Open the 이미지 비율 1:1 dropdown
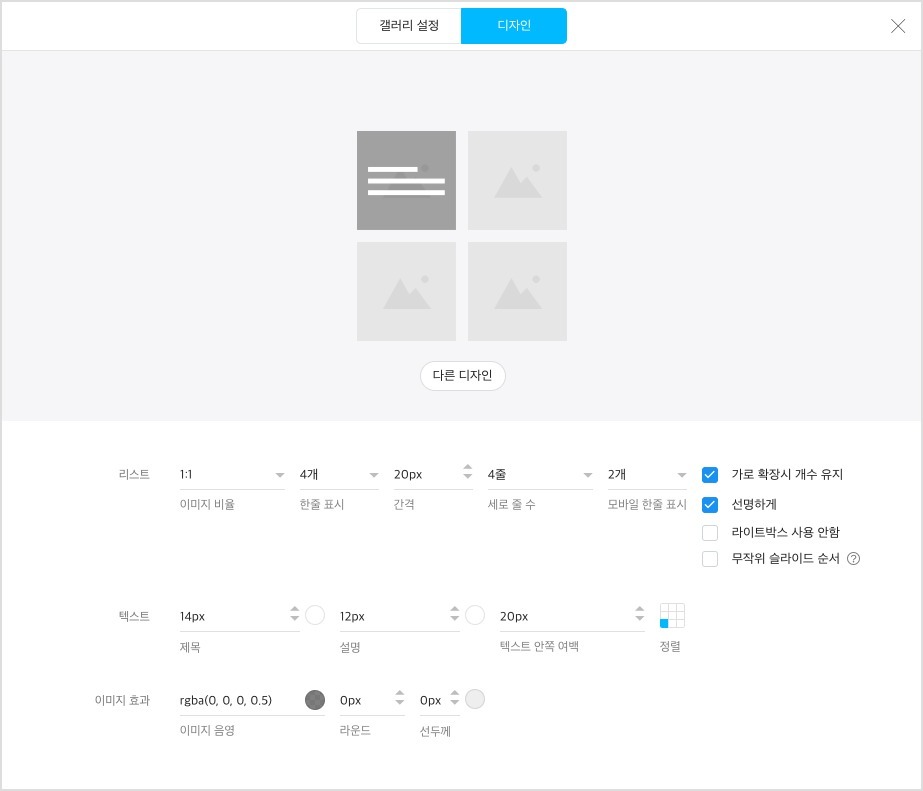The image size is (923, 791). coord(232,474)
